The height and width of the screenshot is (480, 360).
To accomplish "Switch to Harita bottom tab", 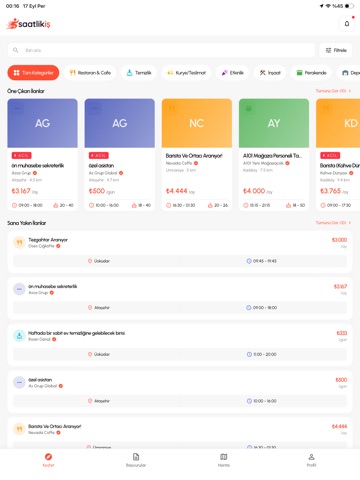I will [x=224, y=460].
